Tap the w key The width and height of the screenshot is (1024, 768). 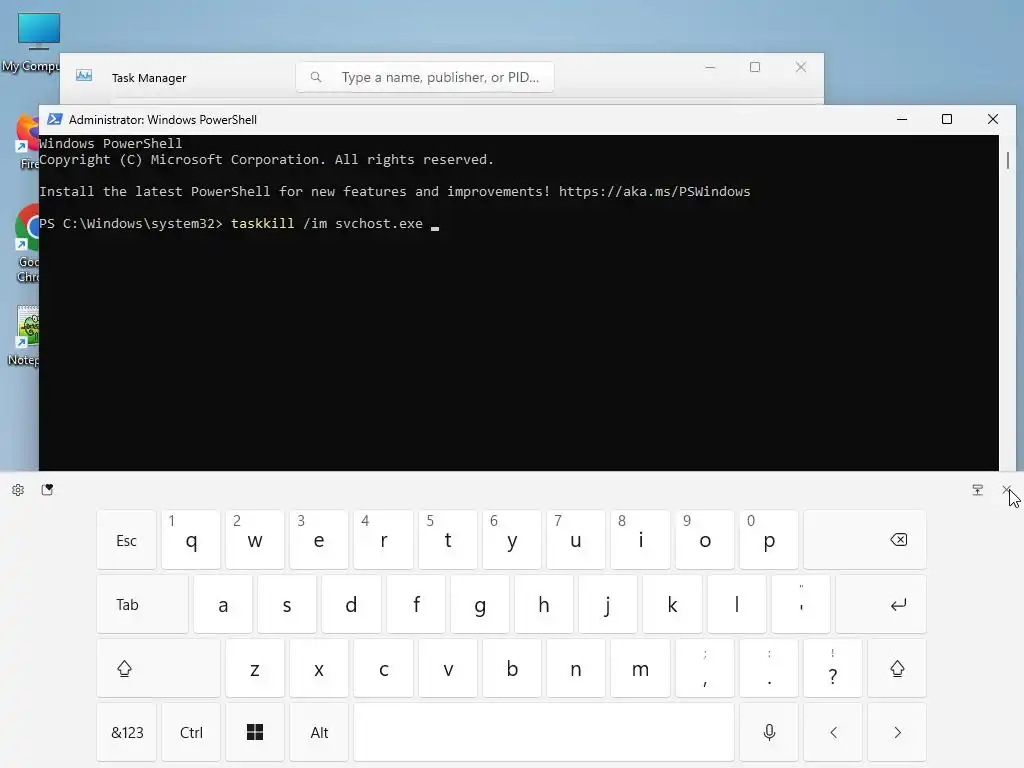coord(255,540)
